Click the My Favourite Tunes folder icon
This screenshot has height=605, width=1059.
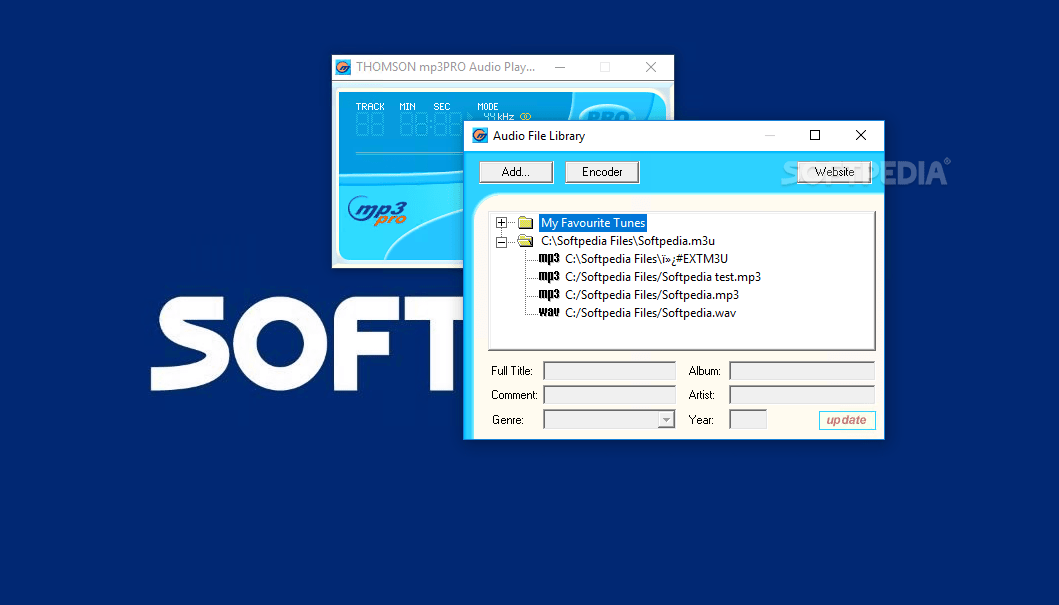(525, 222)
